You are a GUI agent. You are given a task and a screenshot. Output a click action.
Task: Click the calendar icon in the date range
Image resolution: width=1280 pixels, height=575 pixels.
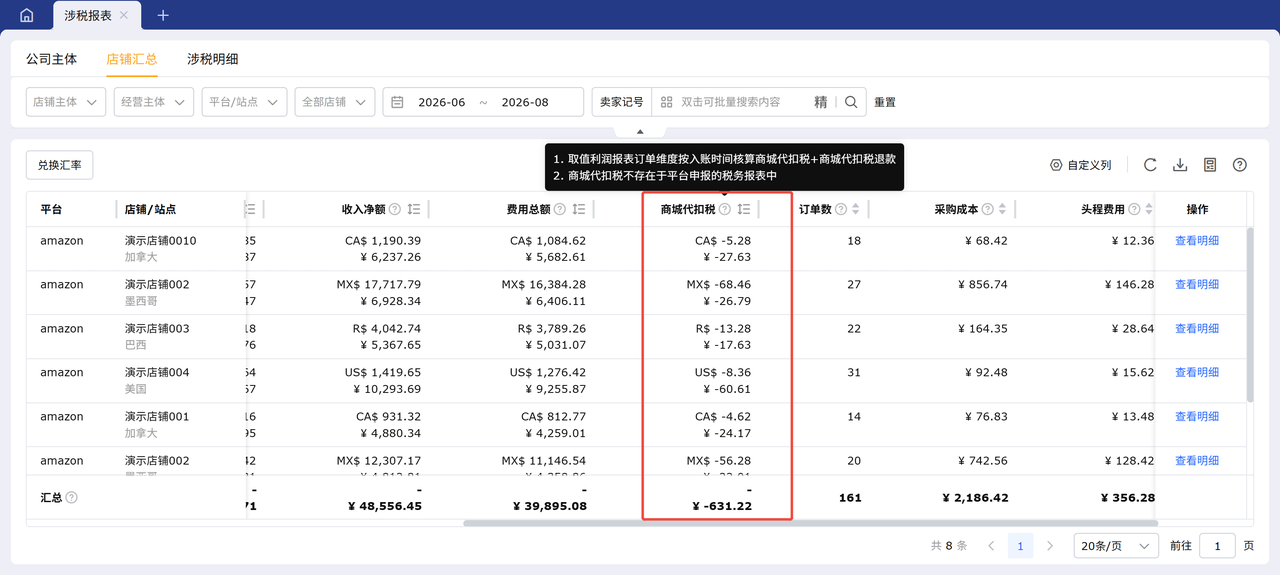click(397, 102)
